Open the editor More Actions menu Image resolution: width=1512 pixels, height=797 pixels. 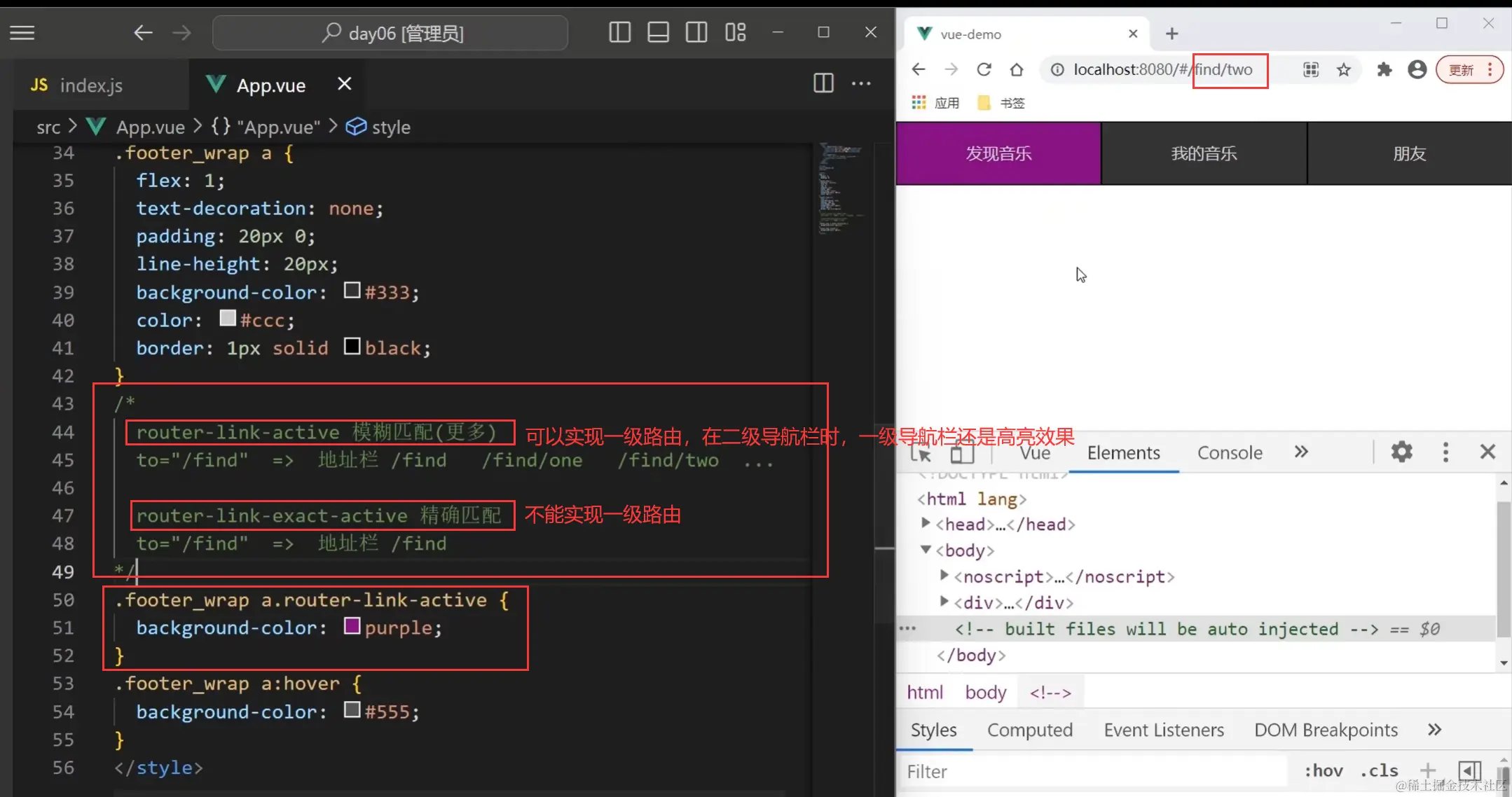[x=861, y=83]
